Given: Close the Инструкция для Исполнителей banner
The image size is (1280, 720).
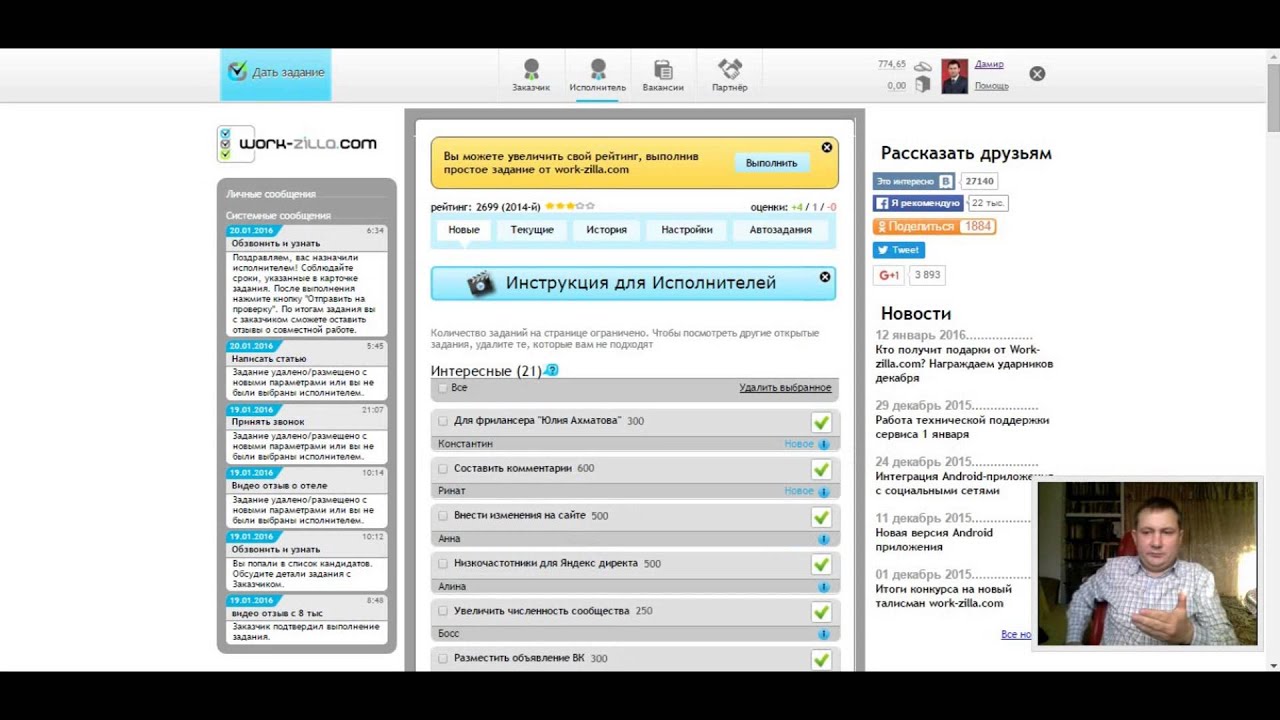Looking at the screenshot, I should (x=825, y=277).
